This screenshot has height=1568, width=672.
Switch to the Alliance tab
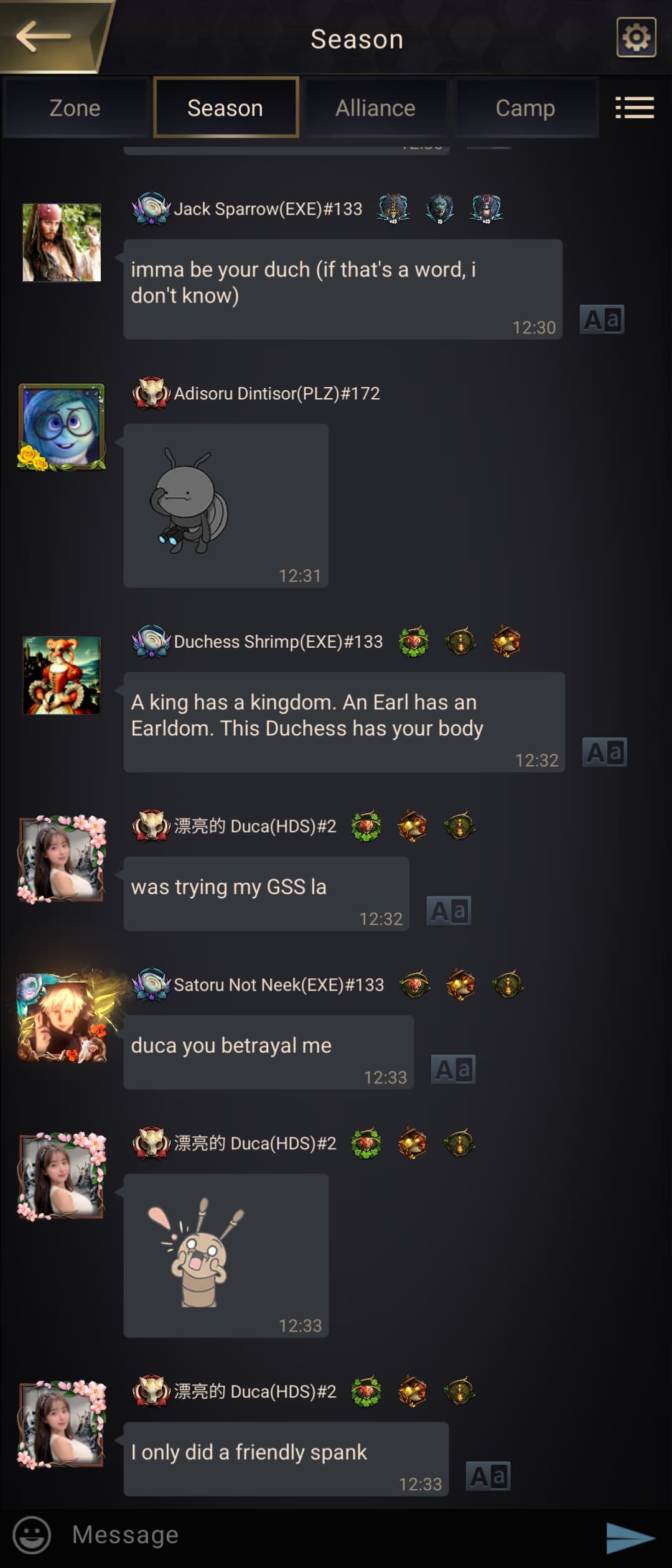pyautogui.click(x=375, y=108)
